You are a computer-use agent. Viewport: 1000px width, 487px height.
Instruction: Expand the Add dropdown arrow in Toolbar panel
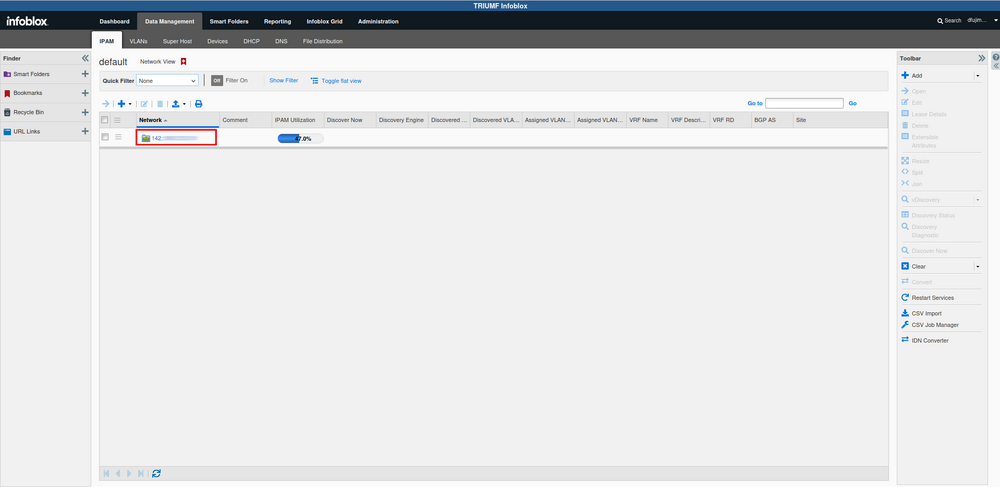pos(977,75)
